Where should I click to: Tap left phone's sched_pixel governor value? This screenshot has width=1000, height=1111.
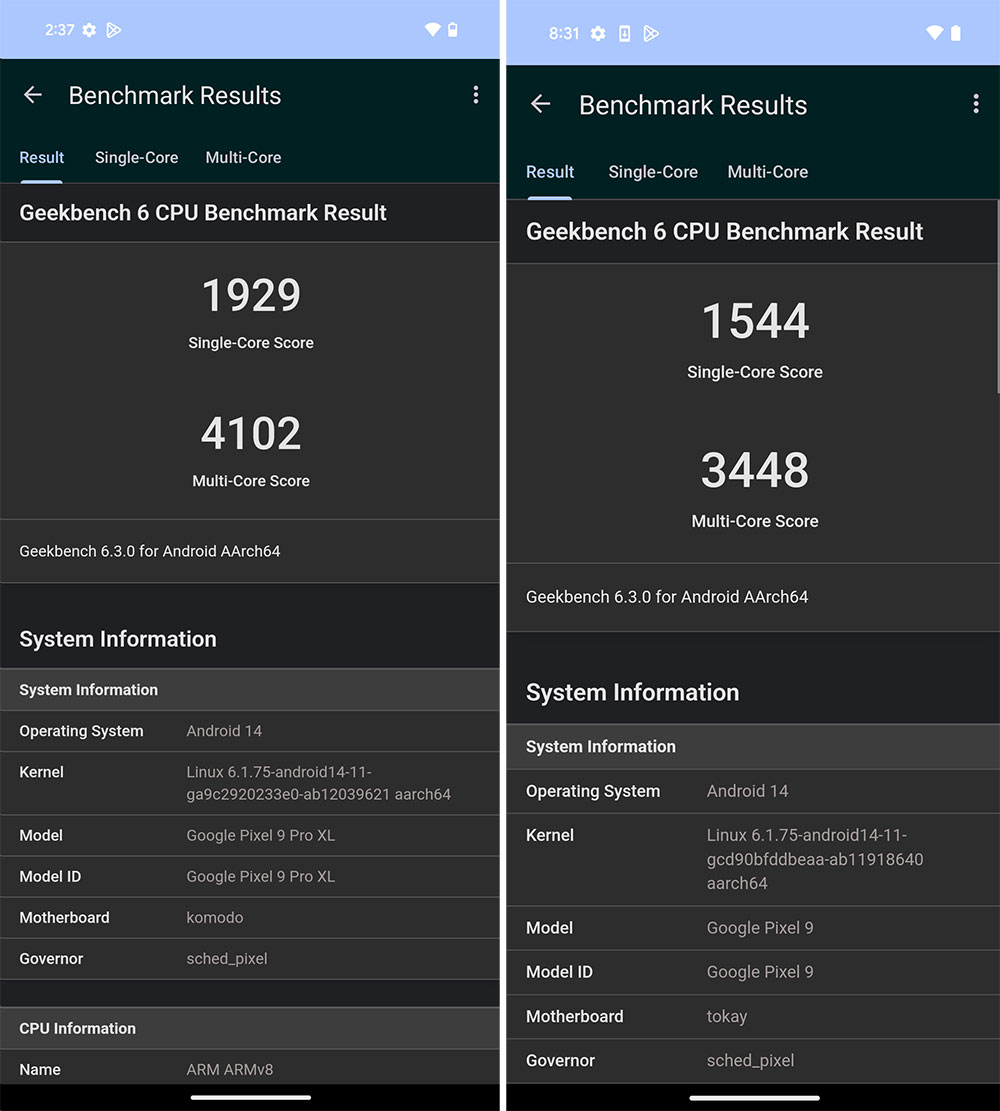point(227,959)
